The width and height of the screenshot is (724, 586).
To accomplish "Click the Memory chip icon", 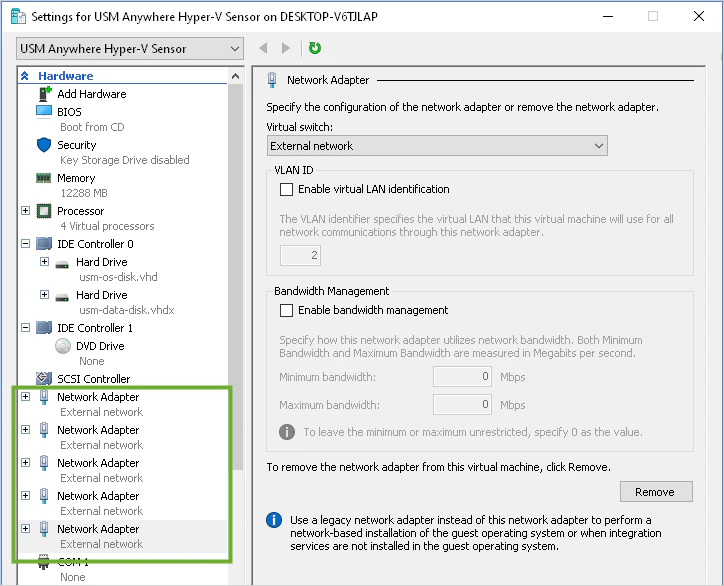I will pos(43,178).
